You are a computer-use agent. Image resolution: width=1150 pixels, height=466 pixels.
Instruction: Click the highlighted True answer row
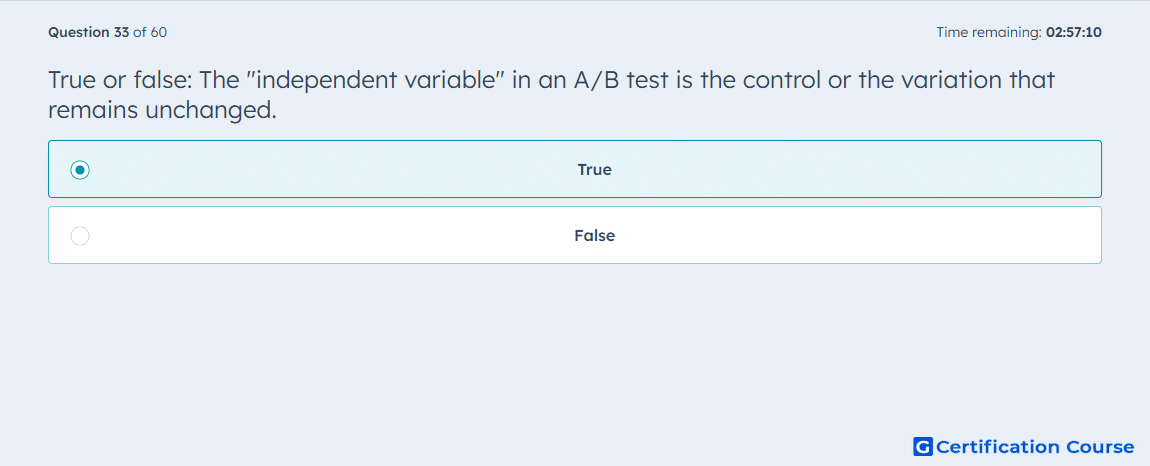pos(575,169)
